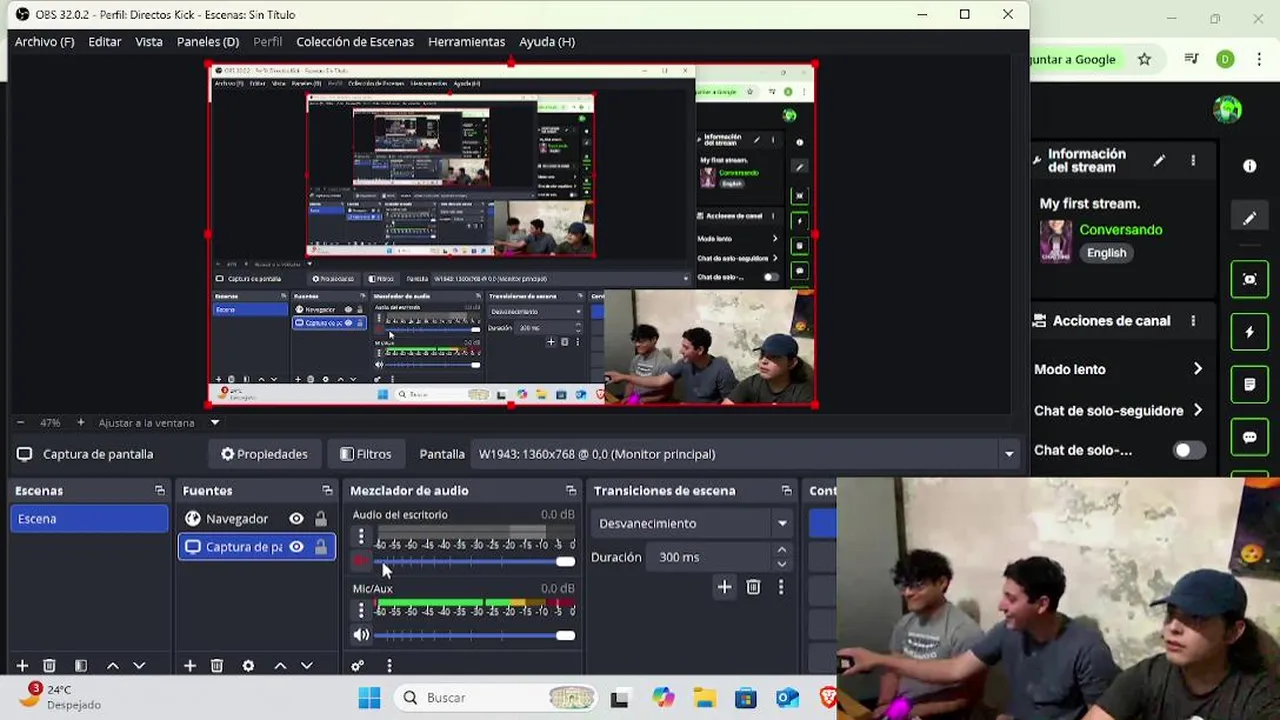Expand Modo lento chevron
This screenshot has height=720, width=1280.
(1197, 369)
